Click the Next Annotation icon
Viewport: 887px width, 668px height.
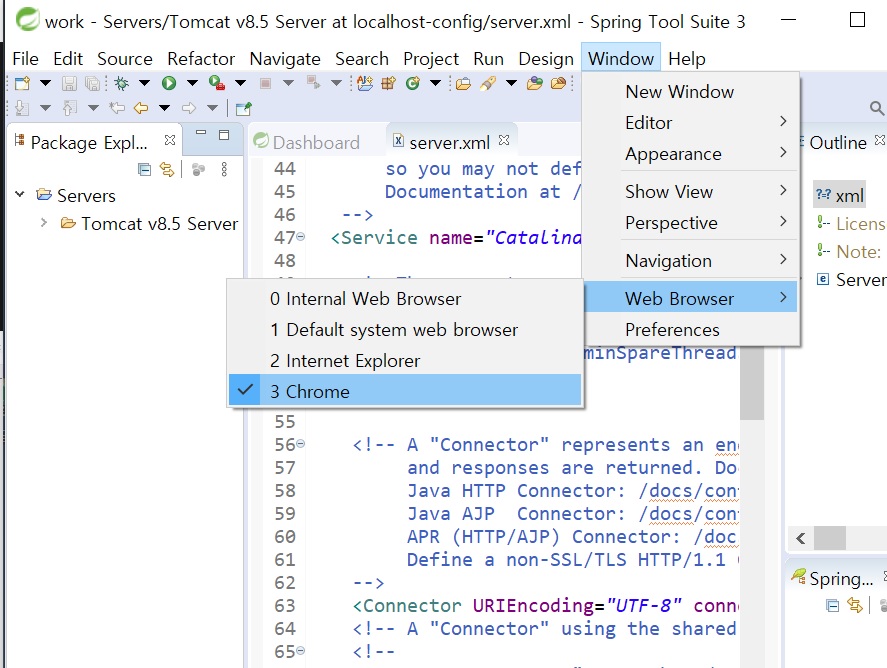pos(21,107)
